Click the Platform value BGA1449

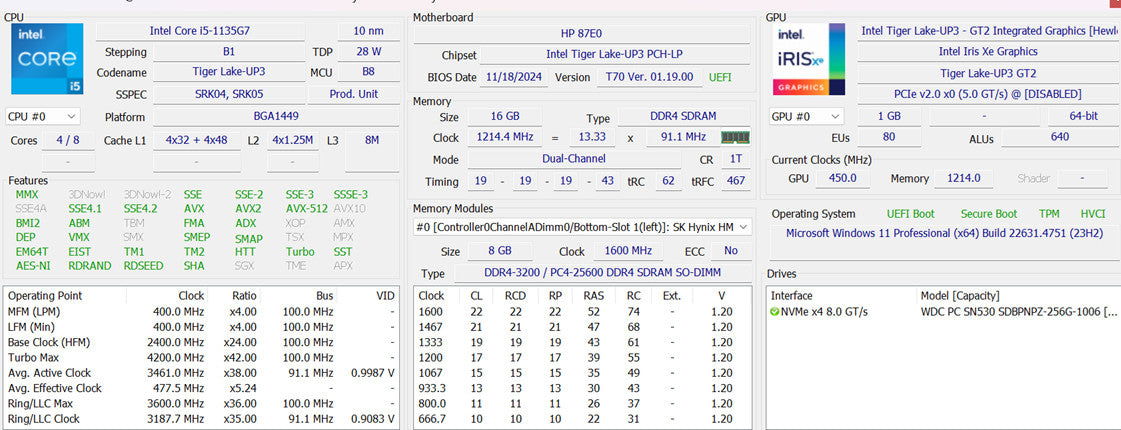[276, 117]
